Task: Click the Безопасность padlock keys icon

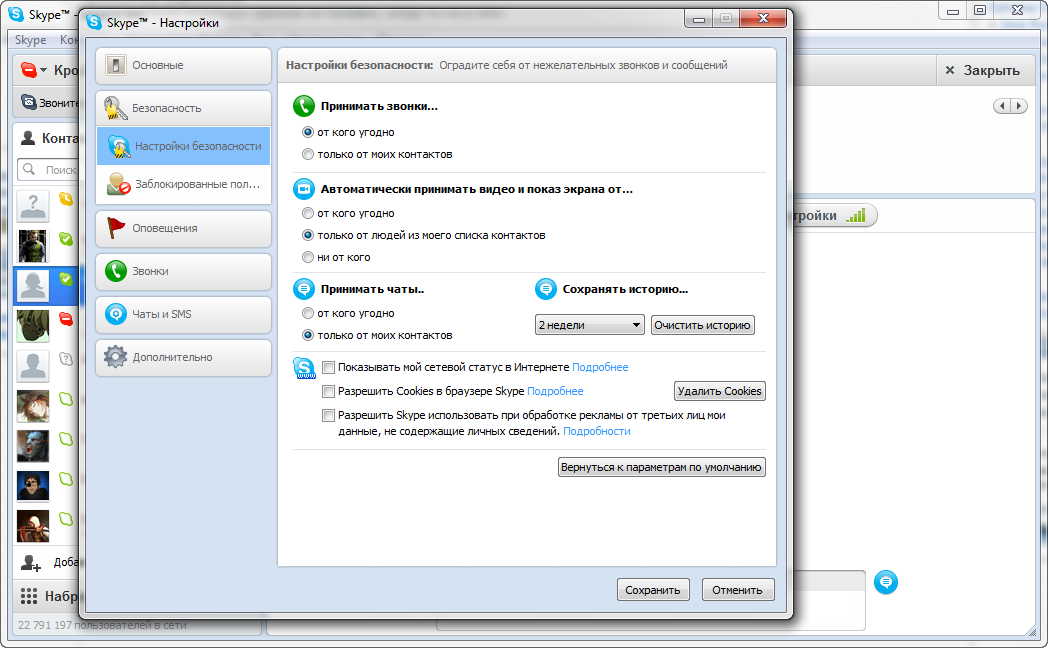Action: pyautogui.click(x=116, y=108)
